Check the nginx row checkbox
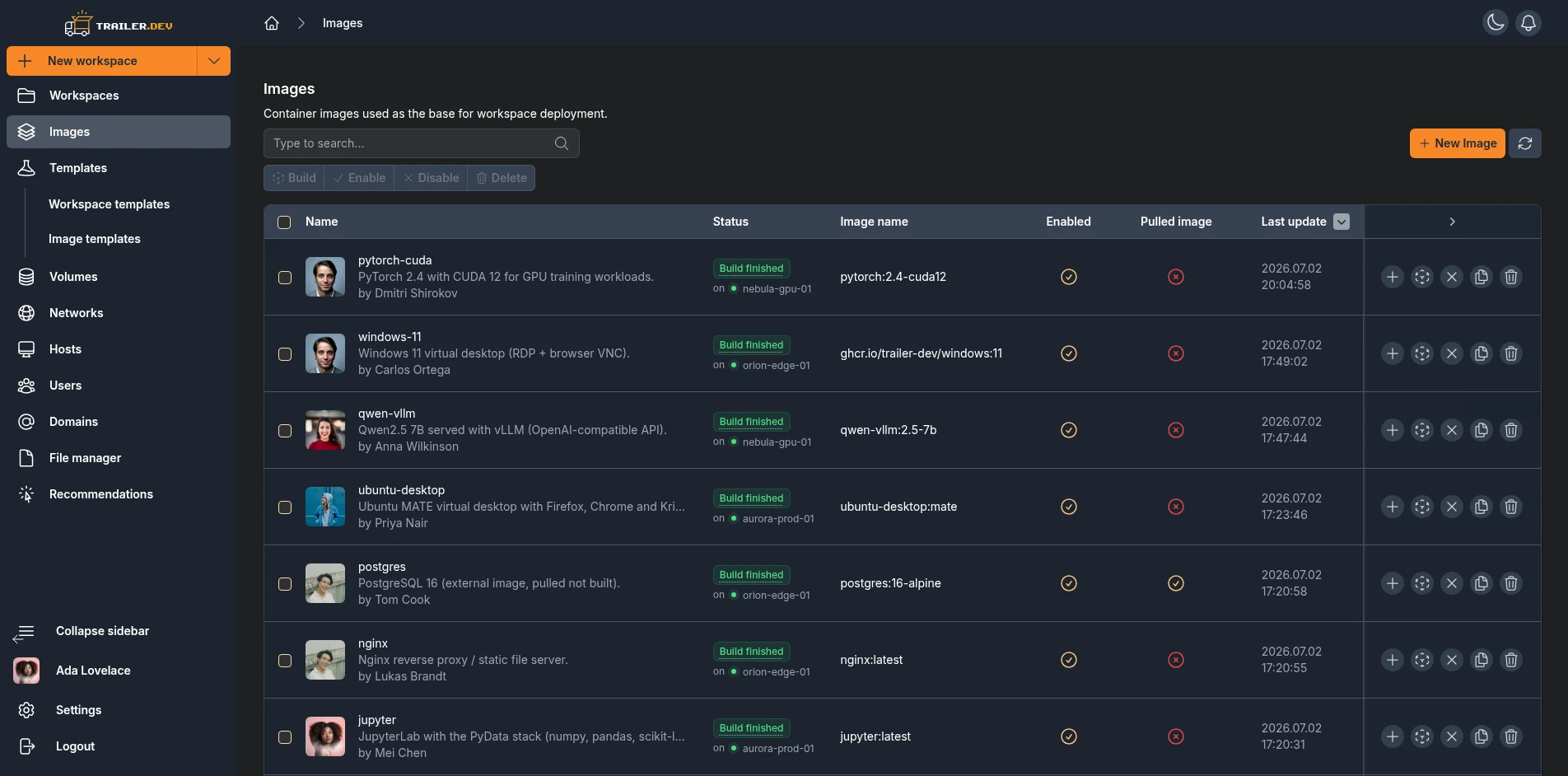The width and height of the screenshot is (1568, 776). [285, 661]
